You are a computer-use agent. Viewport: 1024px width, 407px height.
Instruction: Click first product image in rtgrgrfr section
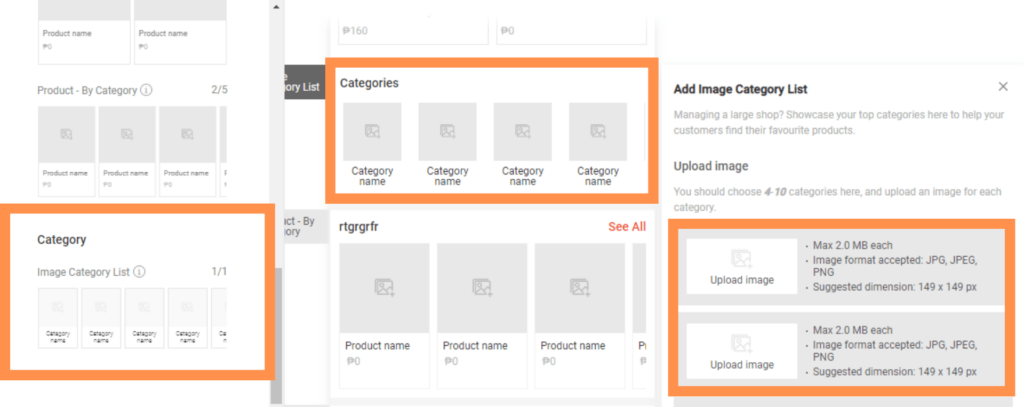pyautogui.click(x=384, y=288)
